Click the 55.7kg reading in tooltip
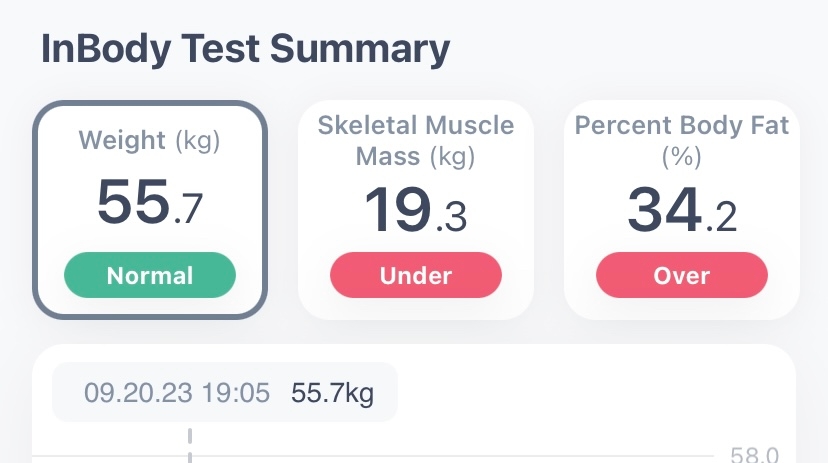828x463 pixels. (x=332, y=393)
